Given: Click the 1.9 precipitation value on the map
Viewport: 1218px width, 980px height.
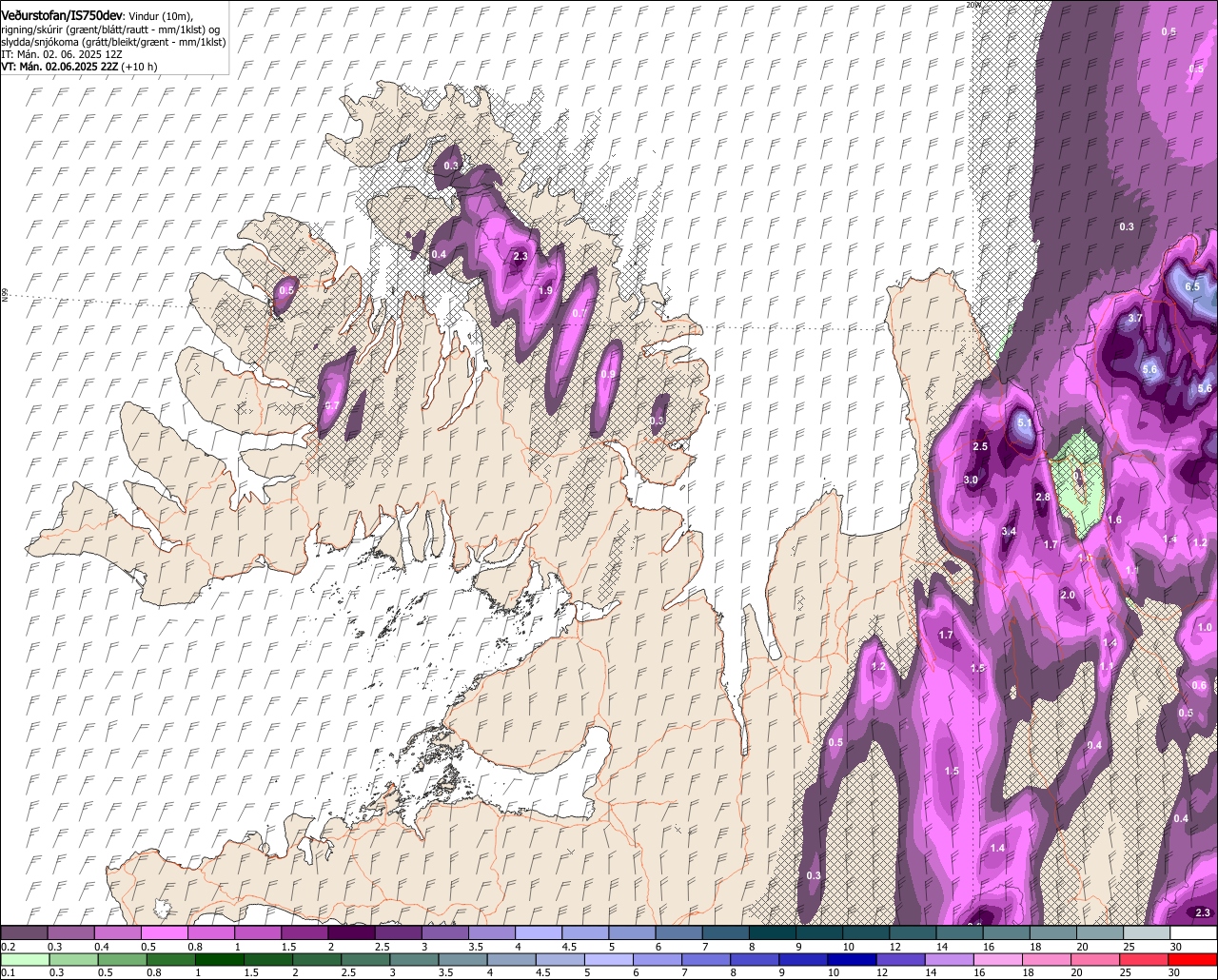Looking at the screenshot, I should (545, 291).
